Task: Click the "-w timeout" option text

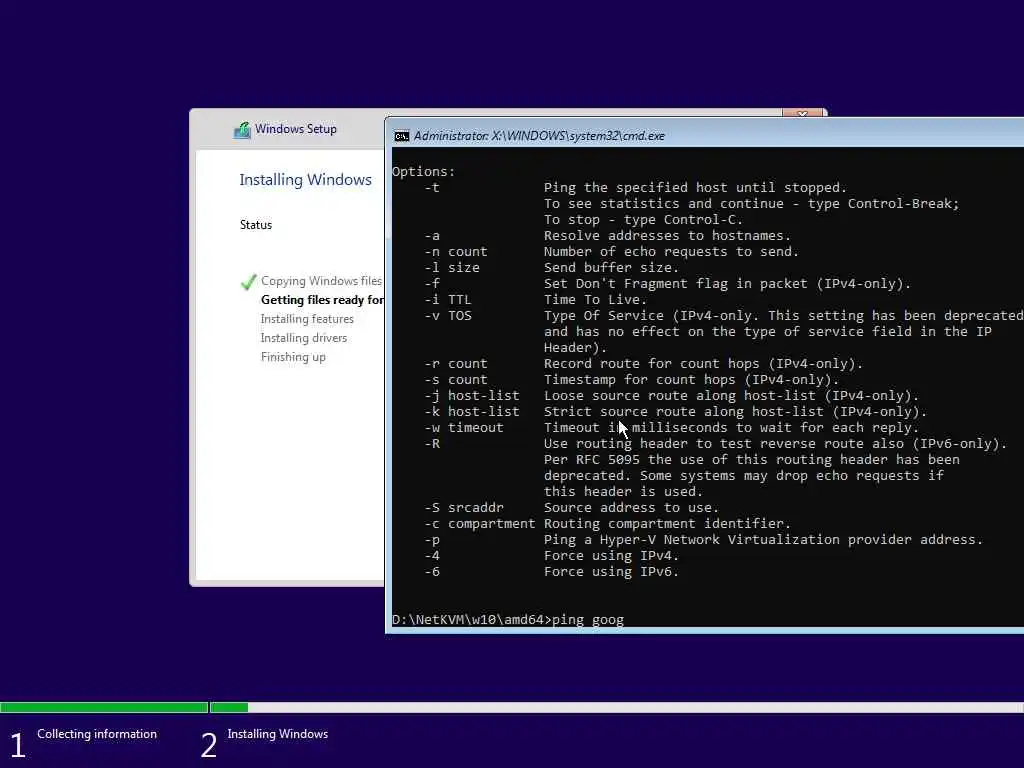Action: (x=464, y=428)
